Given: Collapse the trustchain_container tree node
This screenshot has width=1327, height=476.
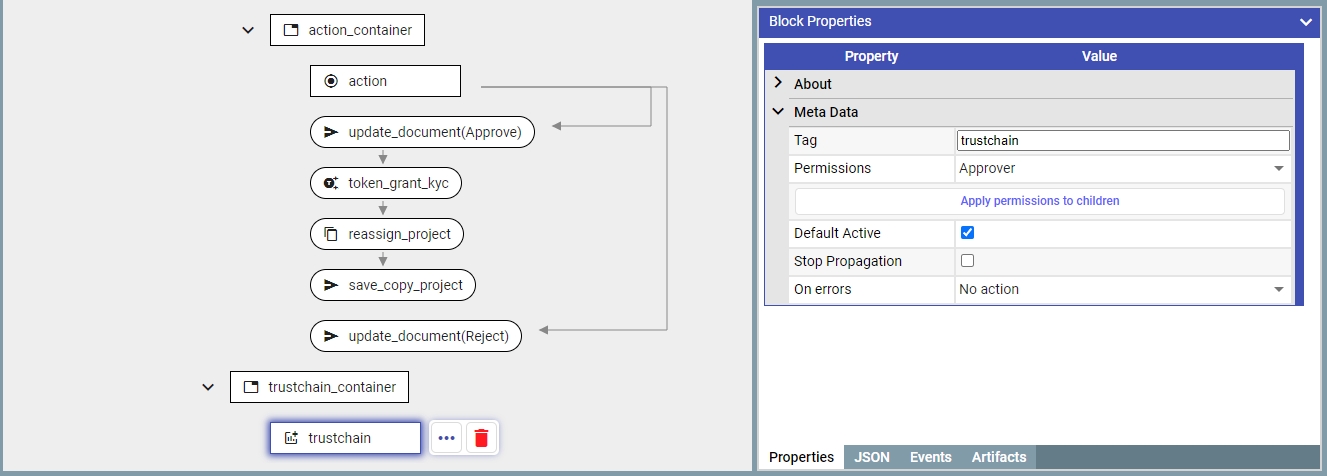Looking at the screenshot, I should [208, 387].
